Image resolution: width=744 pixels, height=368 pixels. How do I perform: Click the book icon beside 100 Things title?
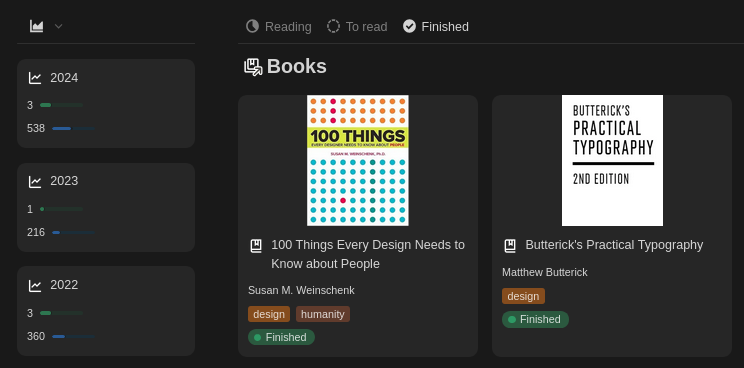pyautogui.click(x=256, y=246)
